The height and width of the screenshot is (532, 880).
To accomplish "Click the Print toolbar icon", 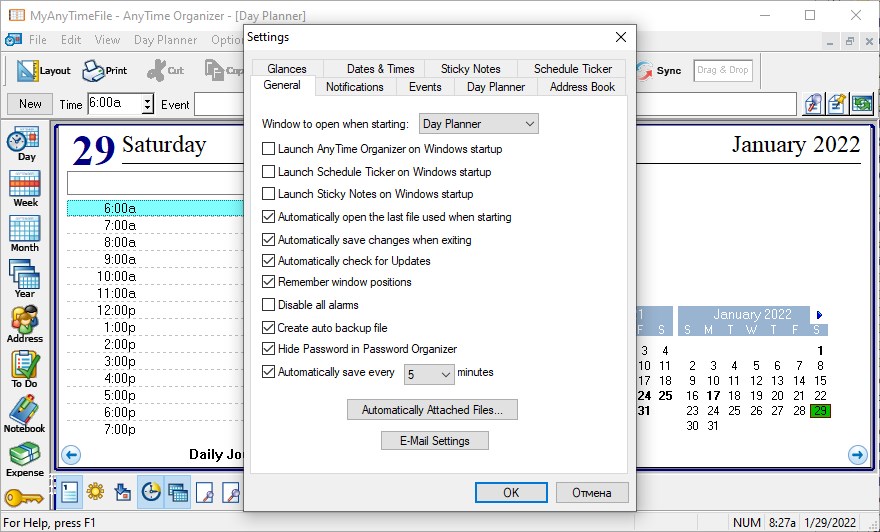I will 104,70.
